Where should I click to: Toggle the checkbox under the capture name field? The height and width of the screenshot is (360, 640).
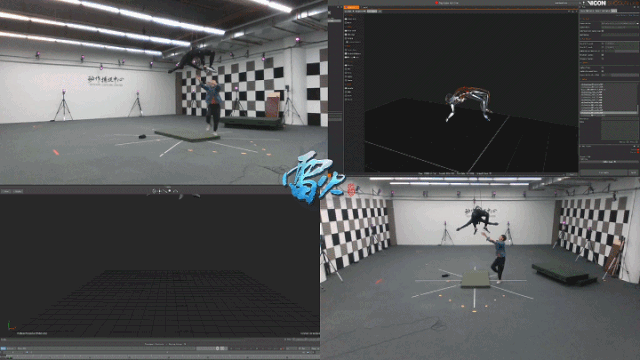[x=603, y=31]
